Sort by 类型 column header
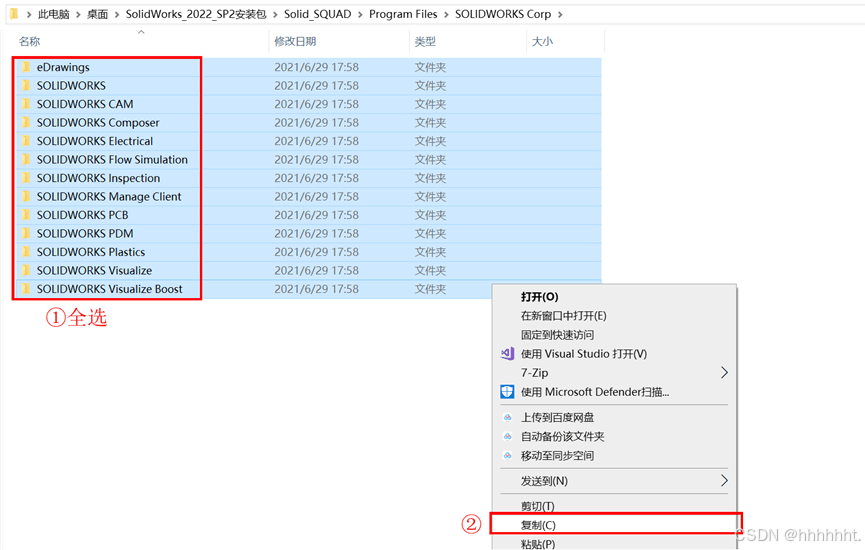The image size is (865, 550). 425,41
